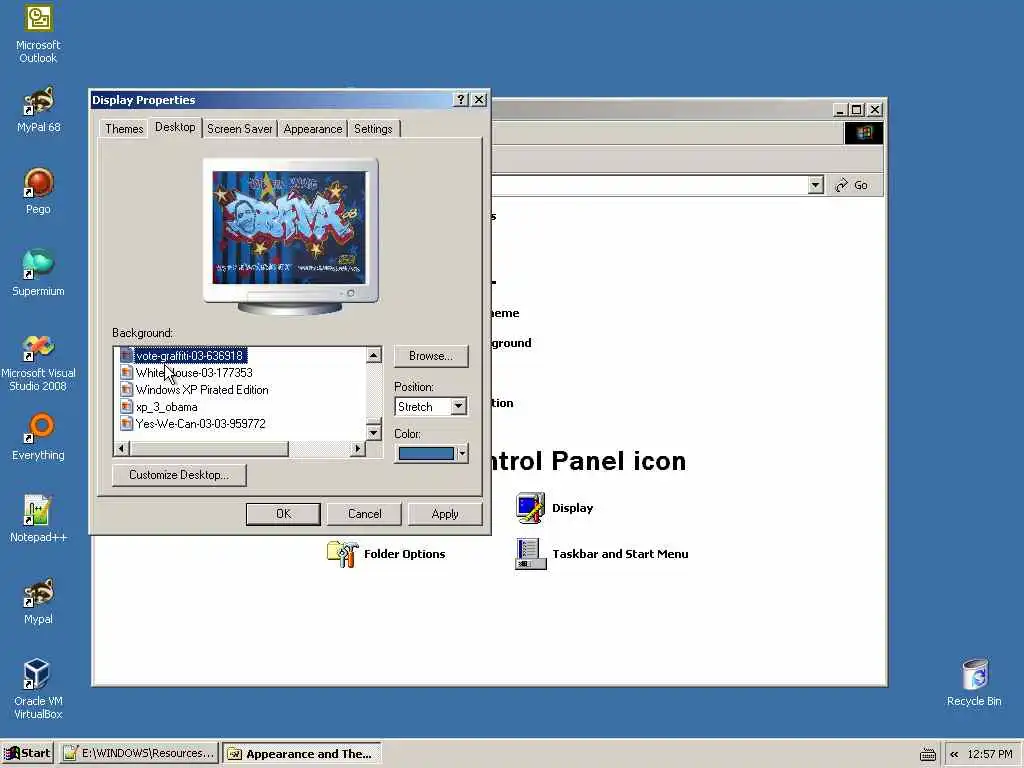Select the Recycle Bin icon

point(974,683)
